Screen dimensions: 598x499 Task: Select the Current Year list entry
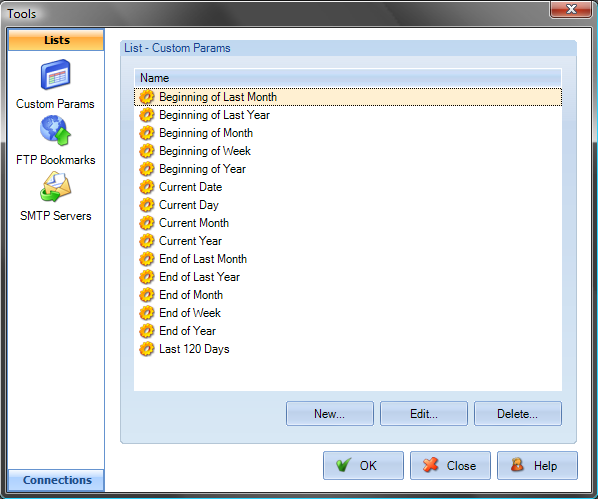(x=347, y=241)
